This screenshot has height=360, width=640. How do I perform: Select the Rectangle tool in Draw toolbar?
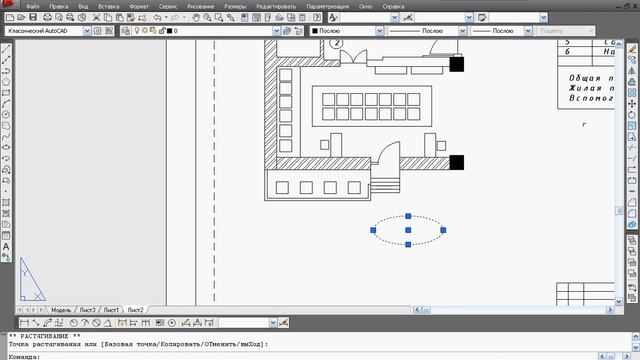(x=6, y=93)
